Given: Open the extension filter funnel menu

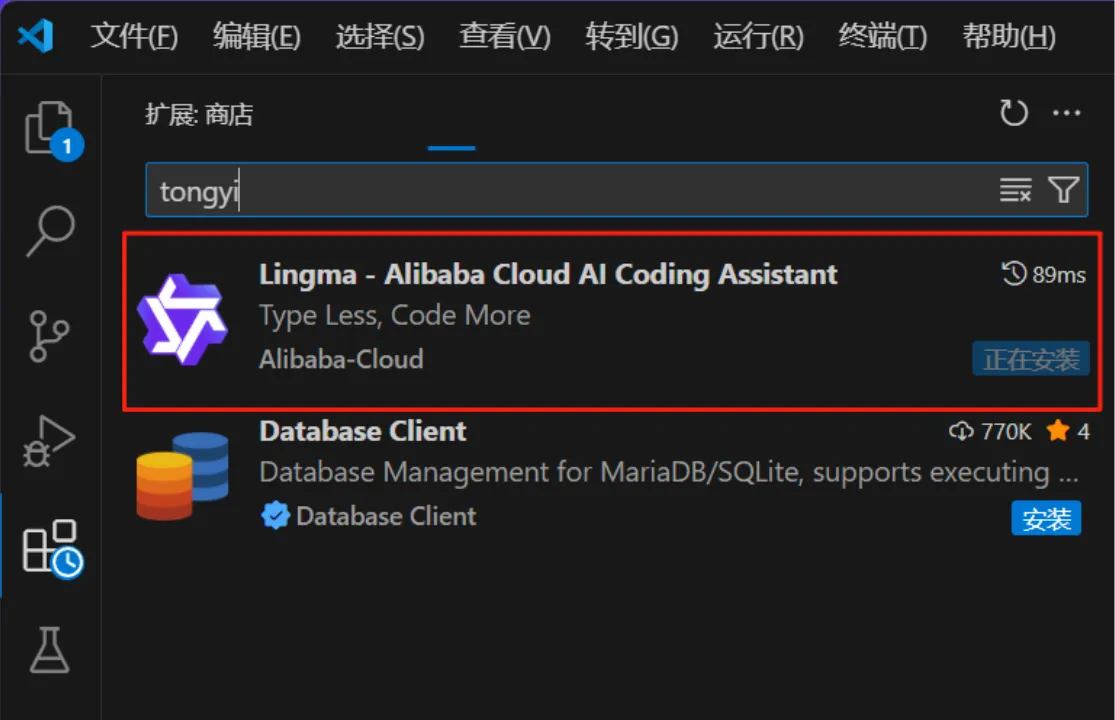Looking at the screenshot, I should (1064, 190).
